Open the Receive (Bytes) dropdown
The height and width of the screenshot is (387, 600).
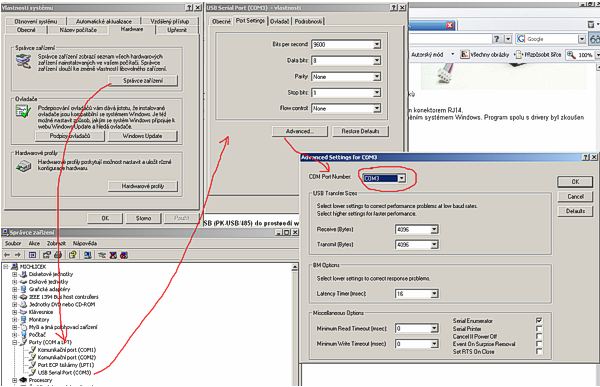click(434, 230)
